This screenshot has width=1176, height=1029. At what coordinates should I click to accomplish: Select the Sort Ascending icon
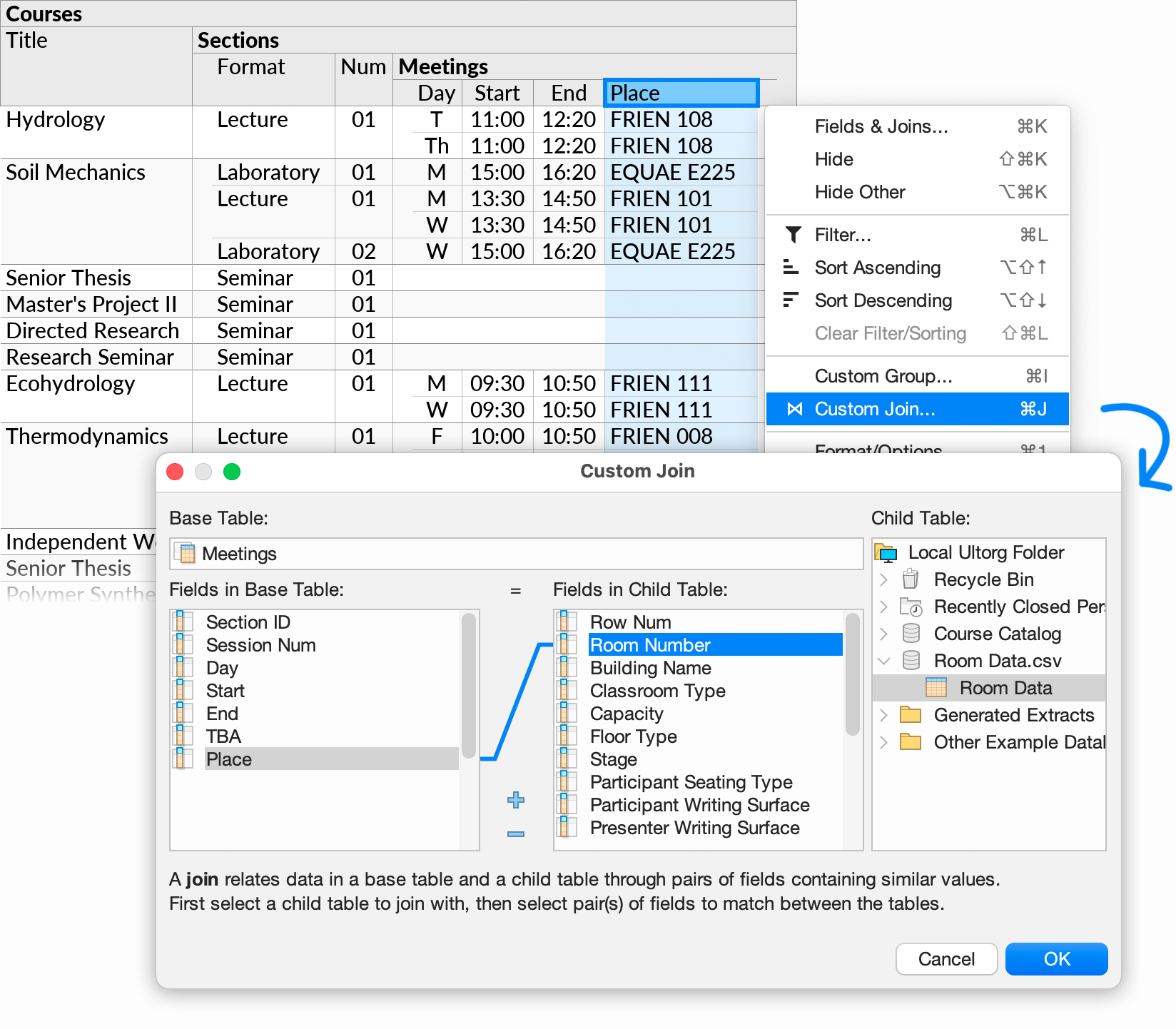791,267
